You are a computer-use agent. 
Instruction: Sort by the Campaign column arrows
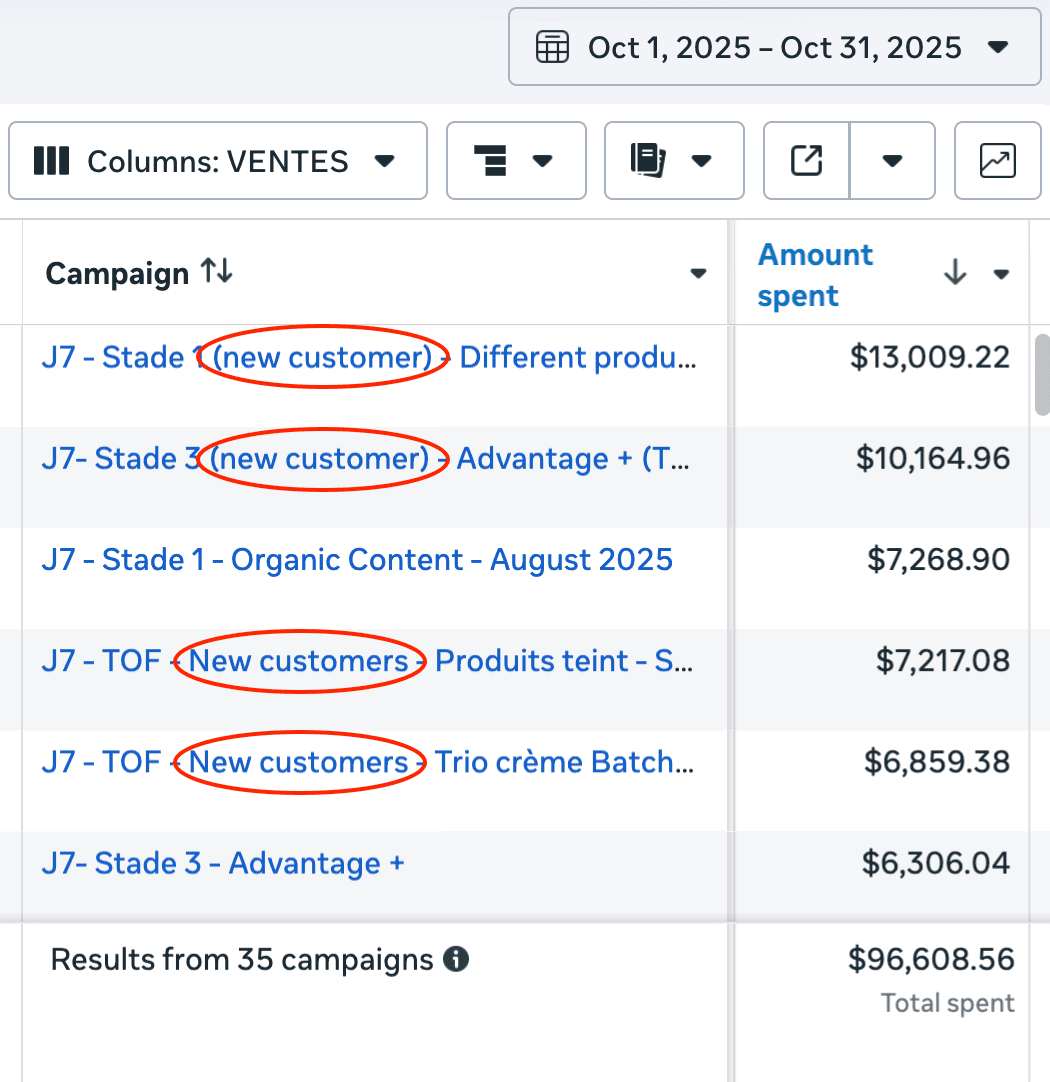216,271
